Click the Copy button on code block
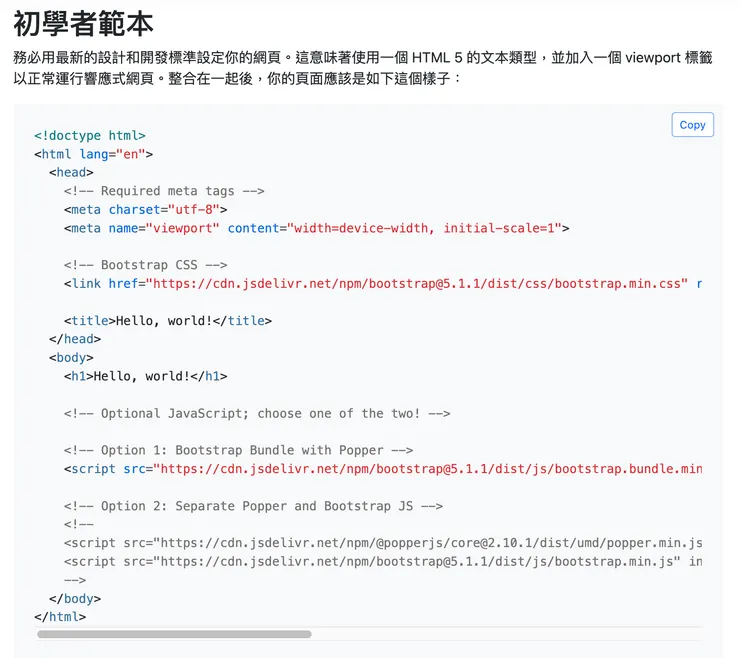740x658 pixels. [692, 125]
